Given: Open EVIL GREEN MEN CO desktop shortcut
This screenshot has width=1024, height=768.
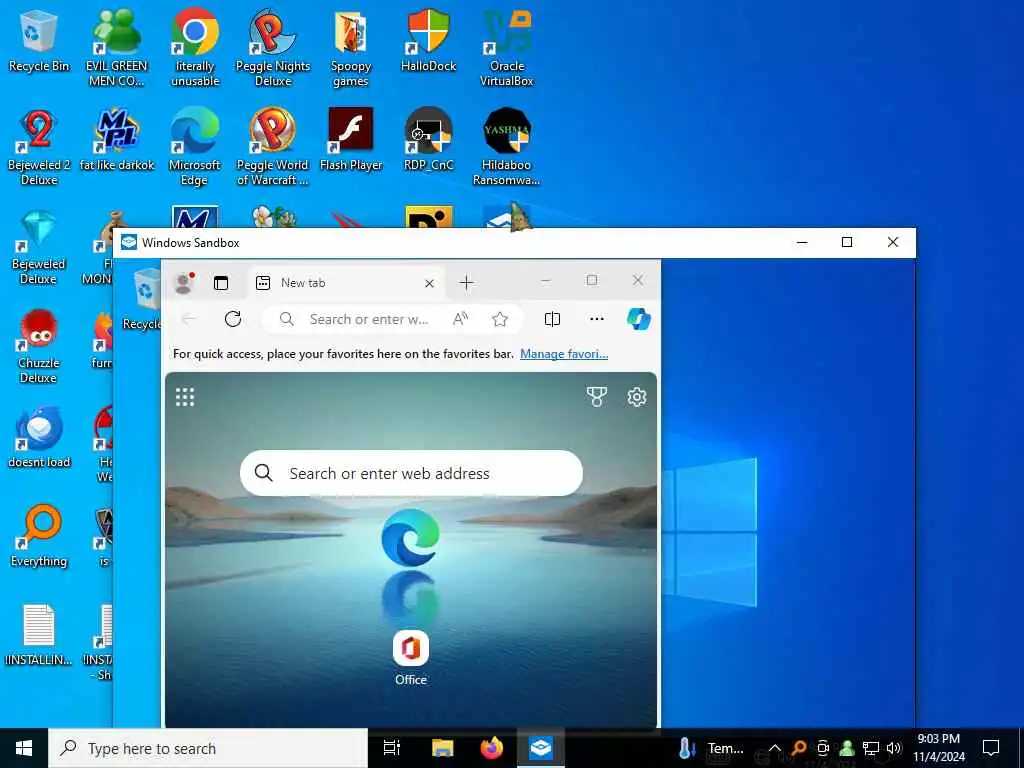Looking at the screenshot, I should point(117,47).
